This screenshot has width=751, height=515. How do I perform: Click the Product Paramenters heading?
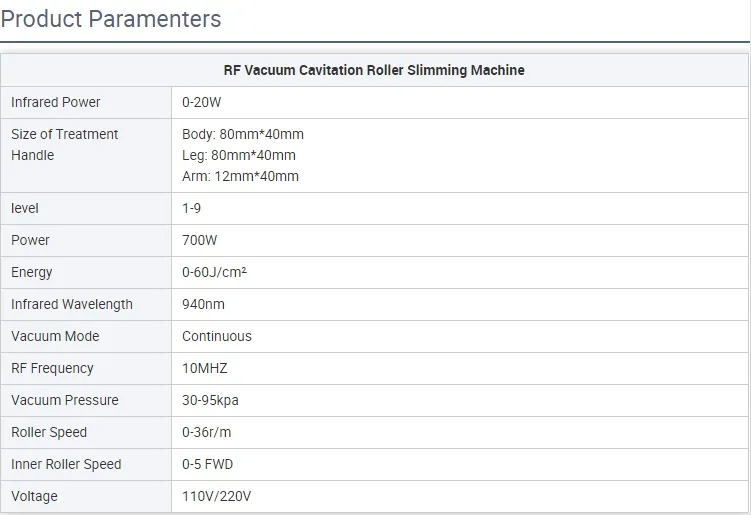tap(111, 20)
